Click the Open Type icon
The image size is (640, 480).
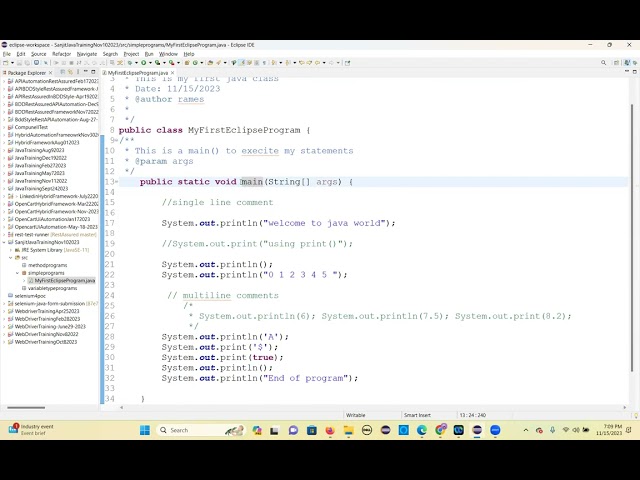(210, 63)
